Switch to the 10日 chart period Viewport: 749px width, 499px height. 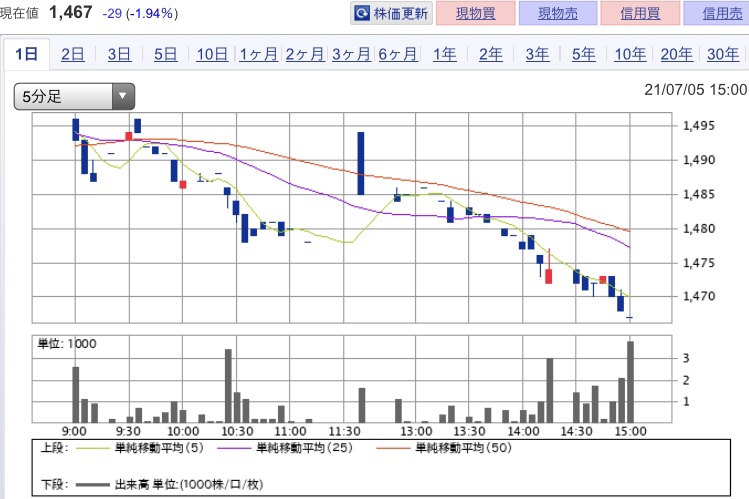click(x=212, y=54)
